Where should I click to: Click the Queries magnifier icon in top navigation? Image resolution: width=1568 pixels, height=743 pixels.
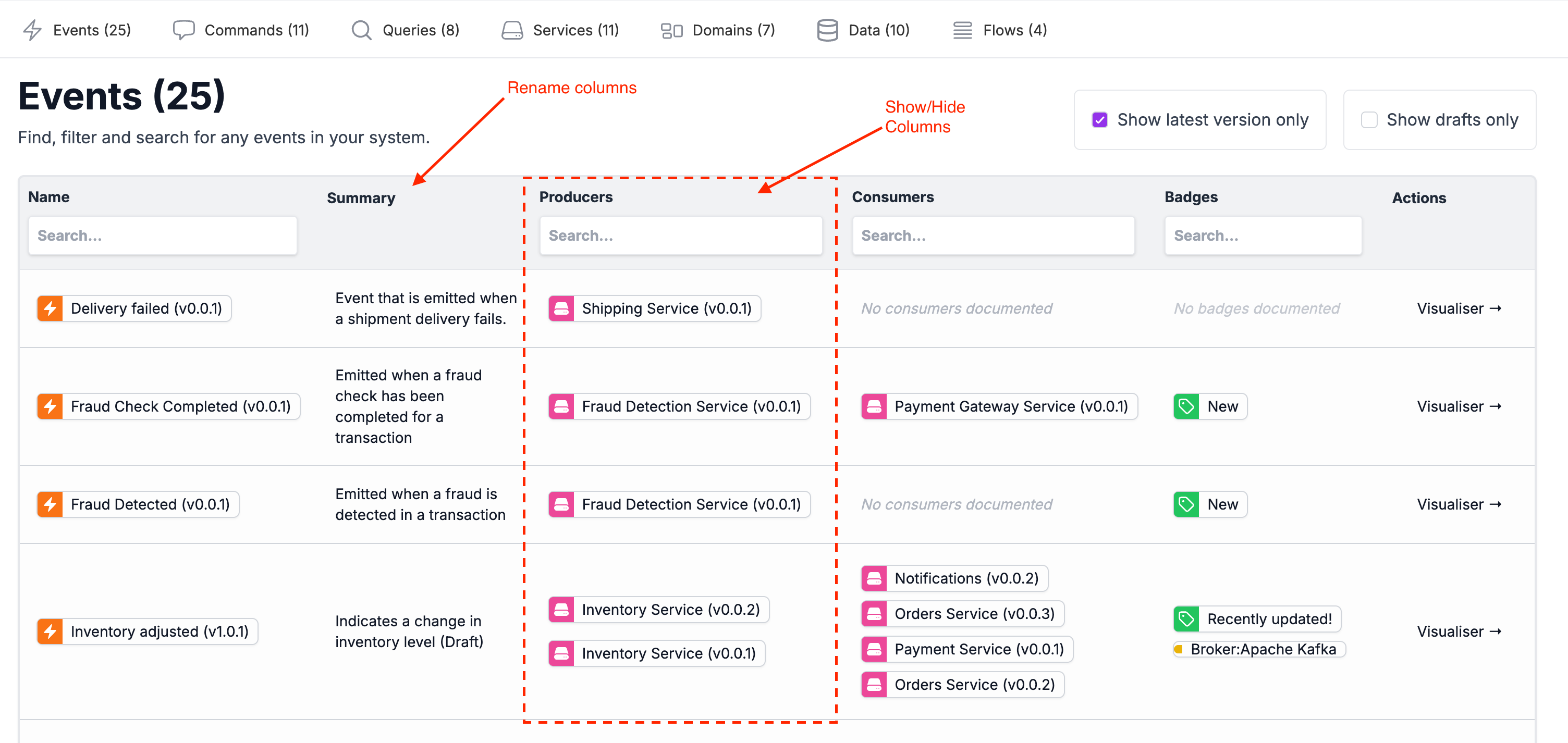click(361, 30)
